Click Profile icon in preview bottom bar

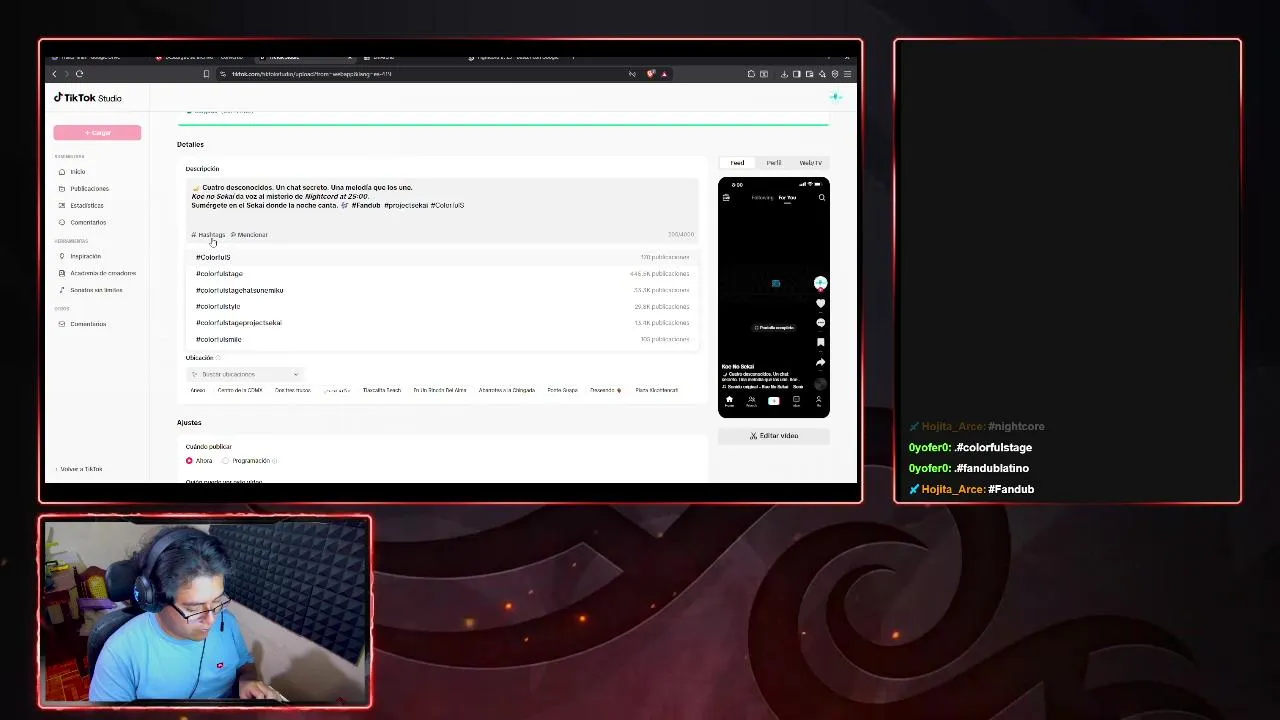point(818,401)
